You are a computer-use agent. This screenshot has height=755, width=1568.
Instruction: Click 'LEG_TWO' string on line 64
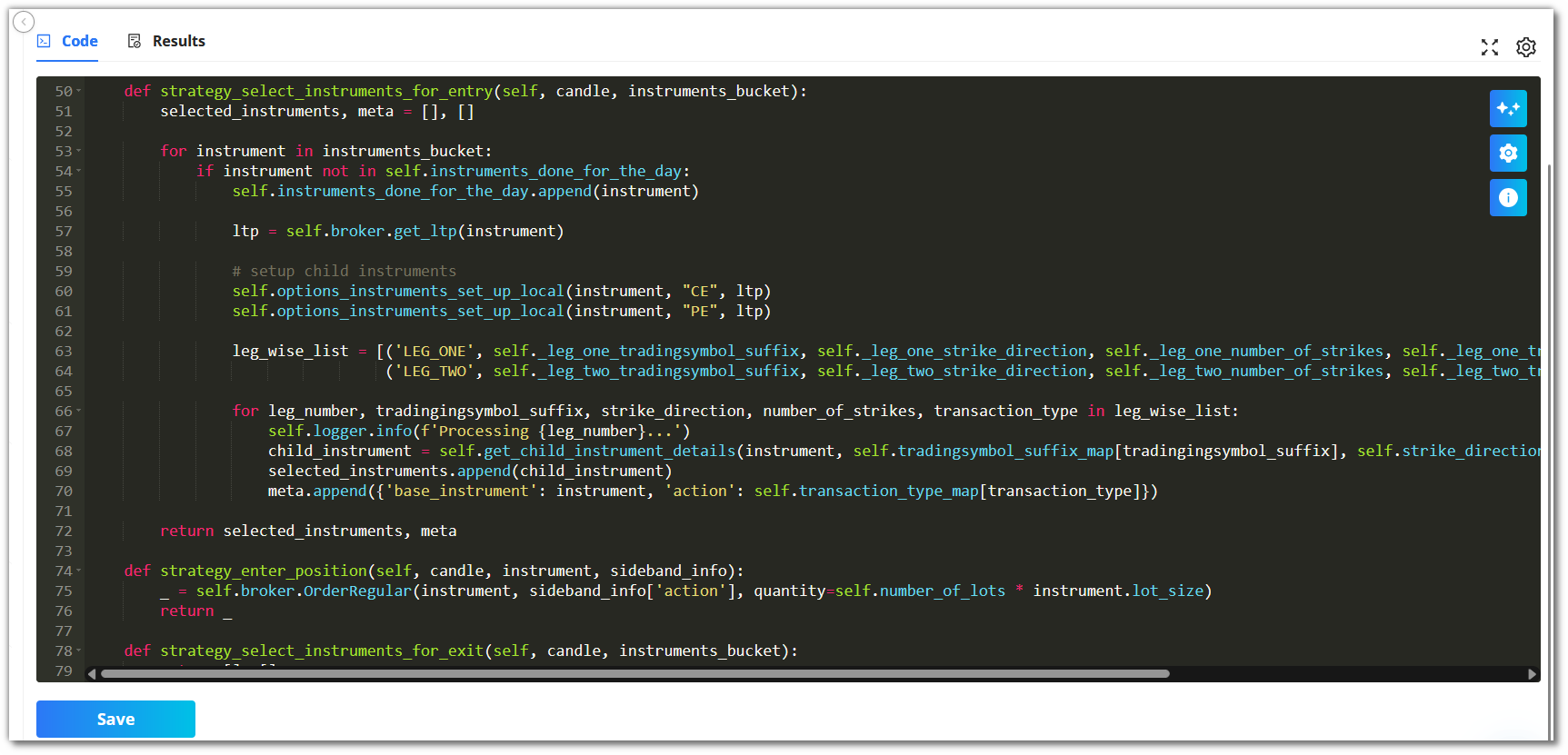point(434,371)
